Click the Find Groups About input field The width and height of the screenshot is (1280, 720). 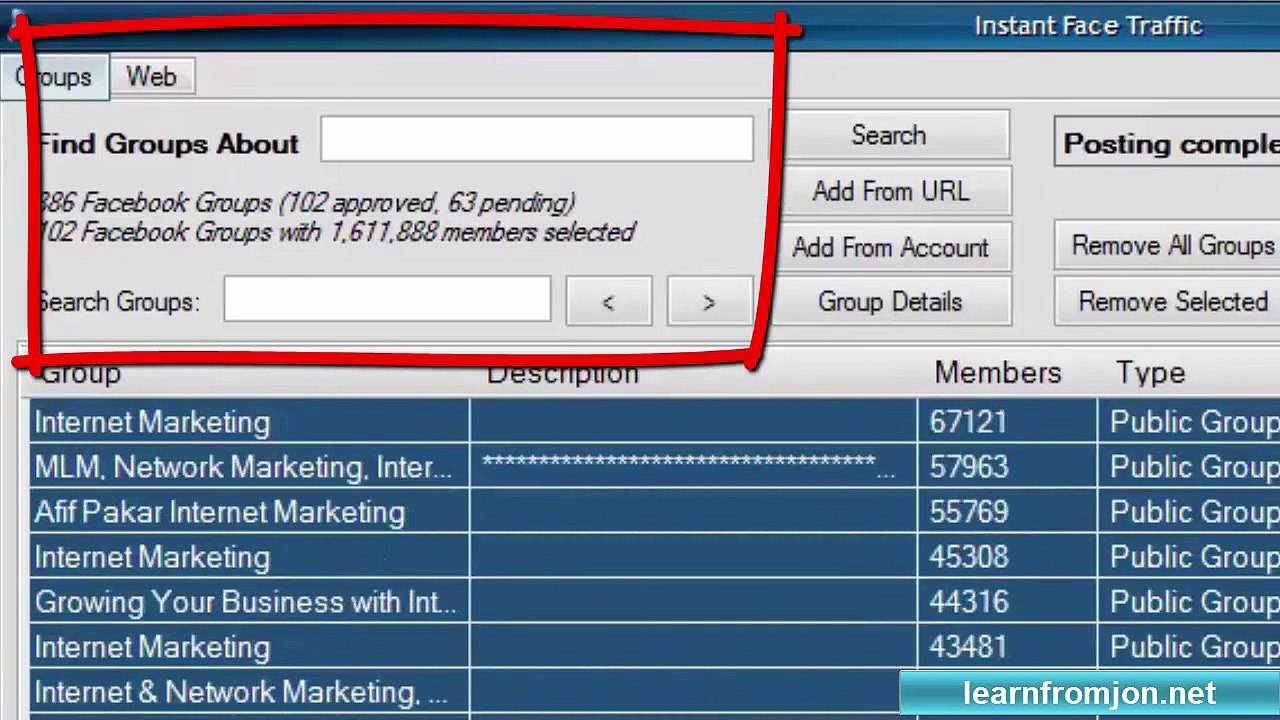[x=537, y=139]
